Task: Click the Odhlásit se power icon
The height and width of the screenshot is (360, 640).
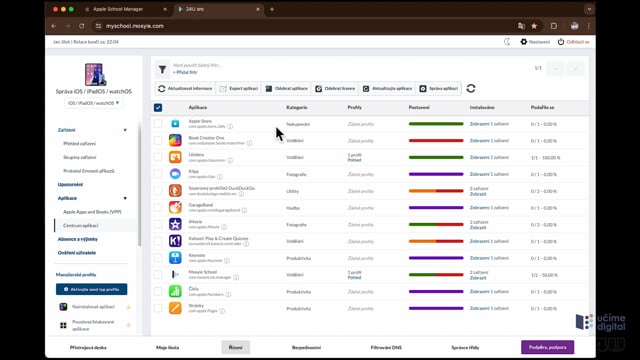Action: (x=561, y=42)
